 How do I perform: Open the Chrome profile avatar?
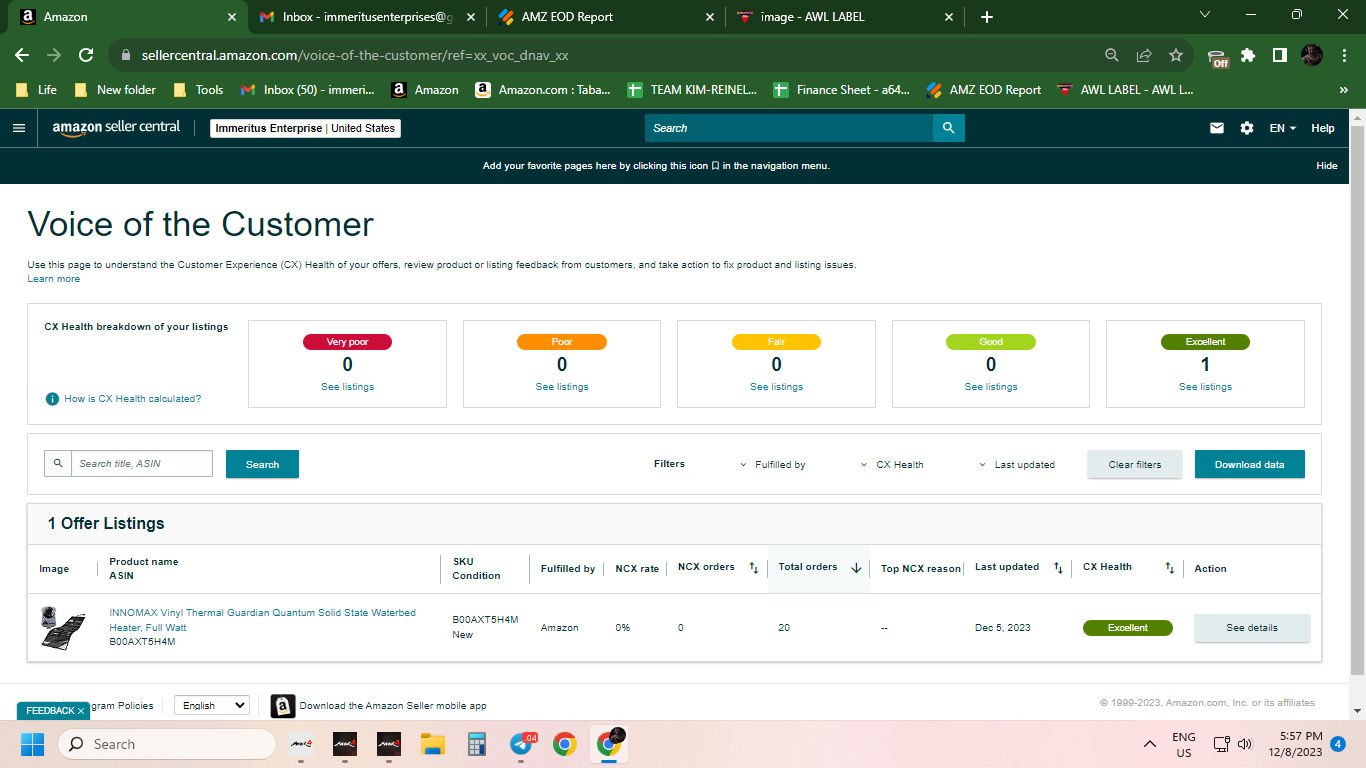pyautogui.click(x=1312, y=55)
